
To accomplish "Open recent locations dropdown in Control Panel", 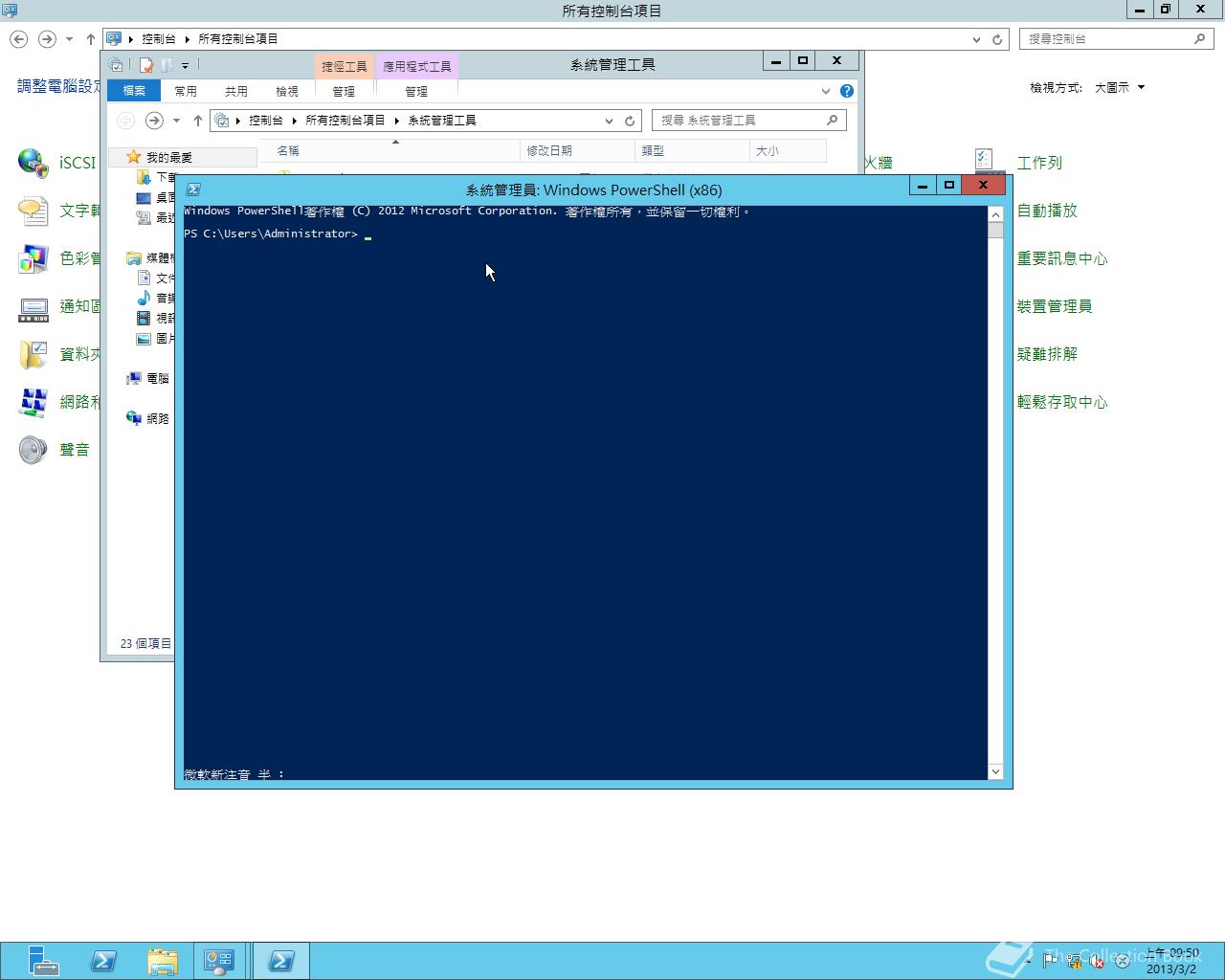I will [69, 39].
